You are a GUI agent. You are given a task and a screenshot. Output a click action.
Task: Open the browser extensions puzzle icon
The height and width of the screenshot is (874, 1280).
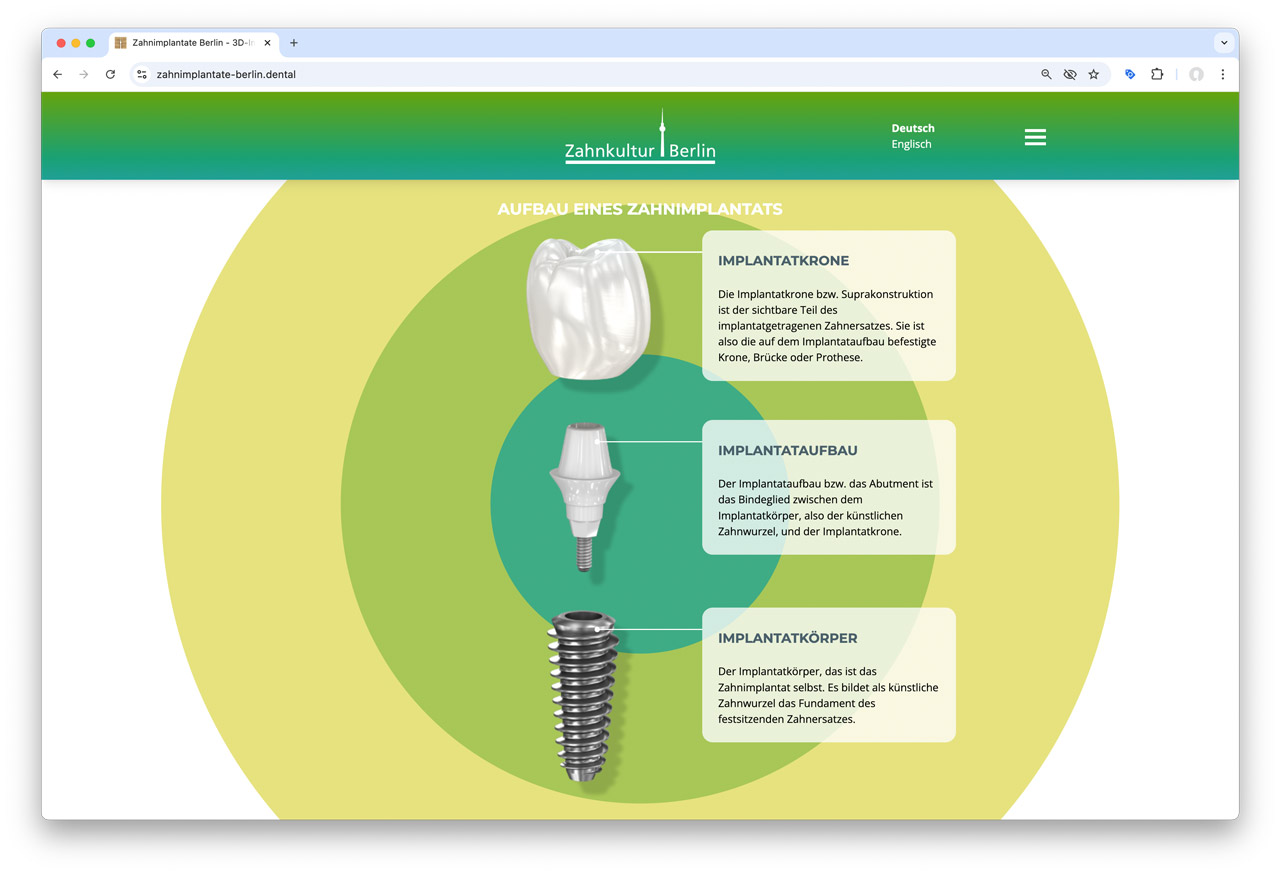[1157, 74]
